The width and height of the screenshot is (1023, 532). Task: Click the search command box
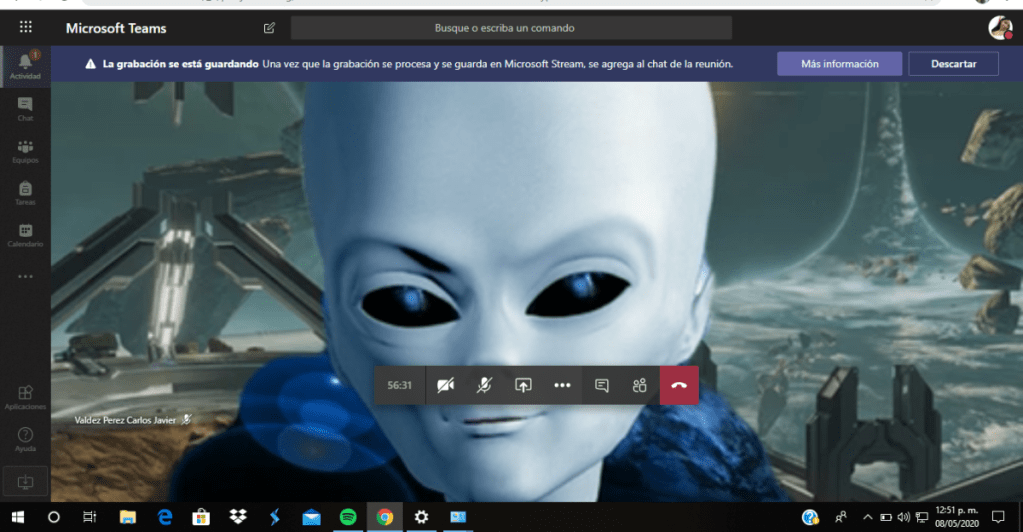tap(511, 28)
